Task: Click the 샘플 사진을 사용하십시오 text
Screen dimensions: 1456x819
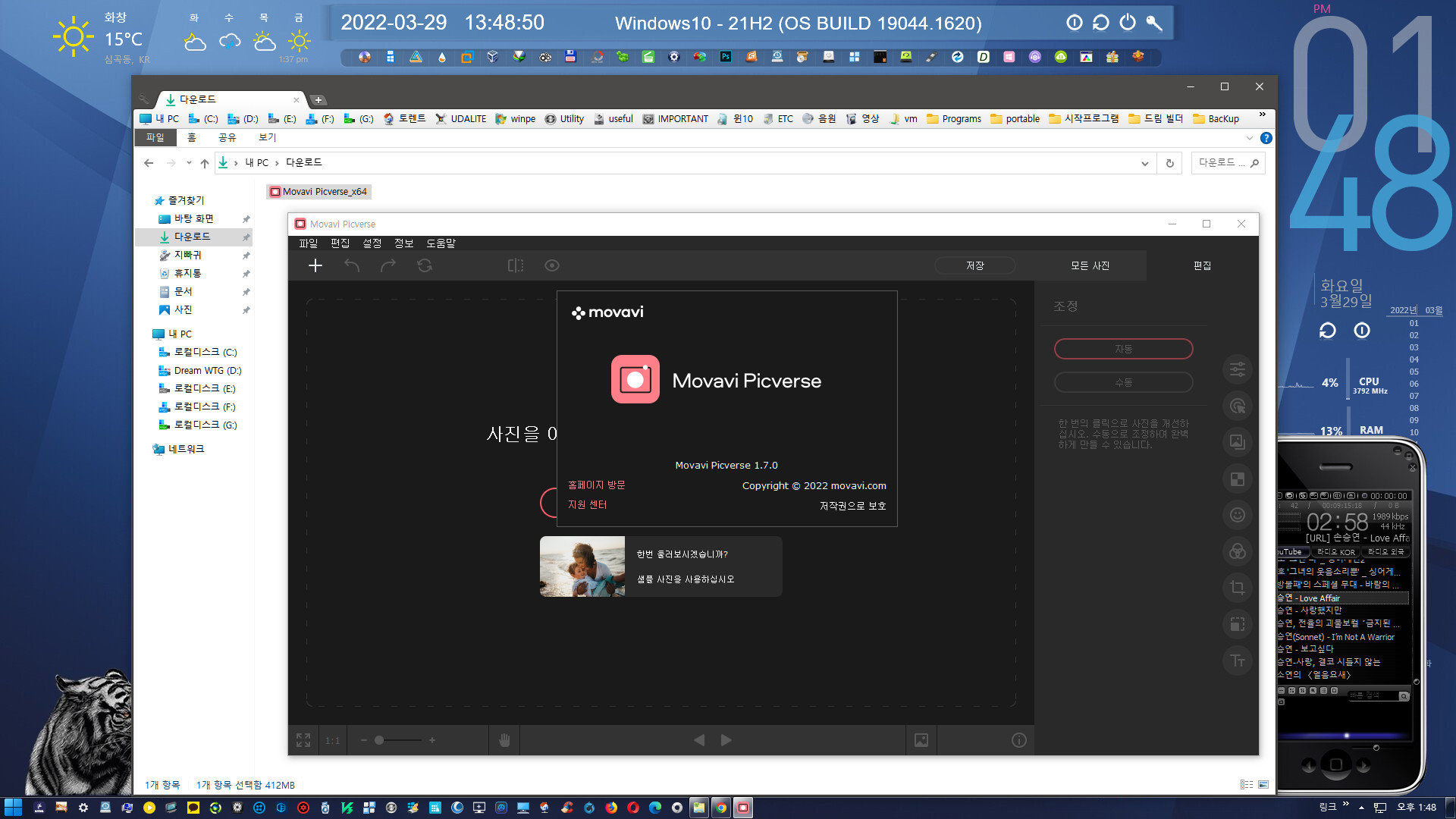Action: click(x=686, y=579)
